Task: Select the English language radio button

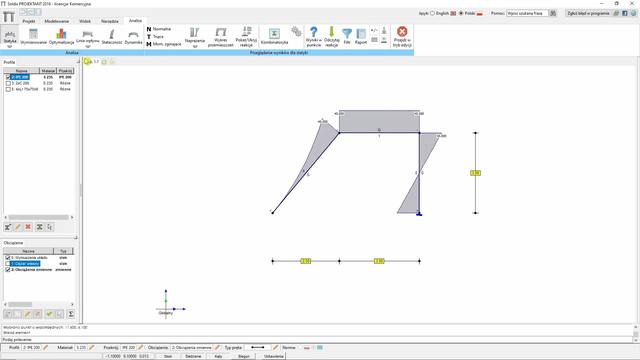Action: 433,13
